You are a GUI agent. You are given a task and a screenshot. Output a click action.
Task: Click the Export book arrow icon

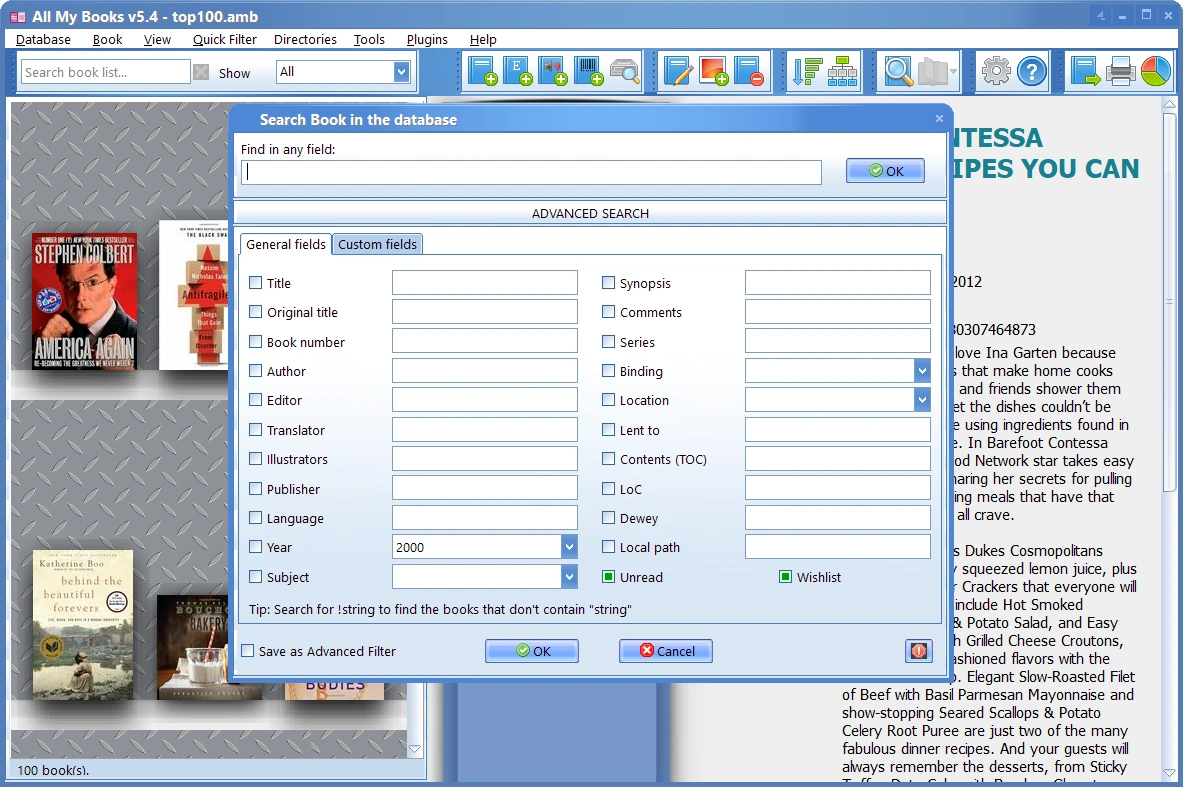(1085, 72)
